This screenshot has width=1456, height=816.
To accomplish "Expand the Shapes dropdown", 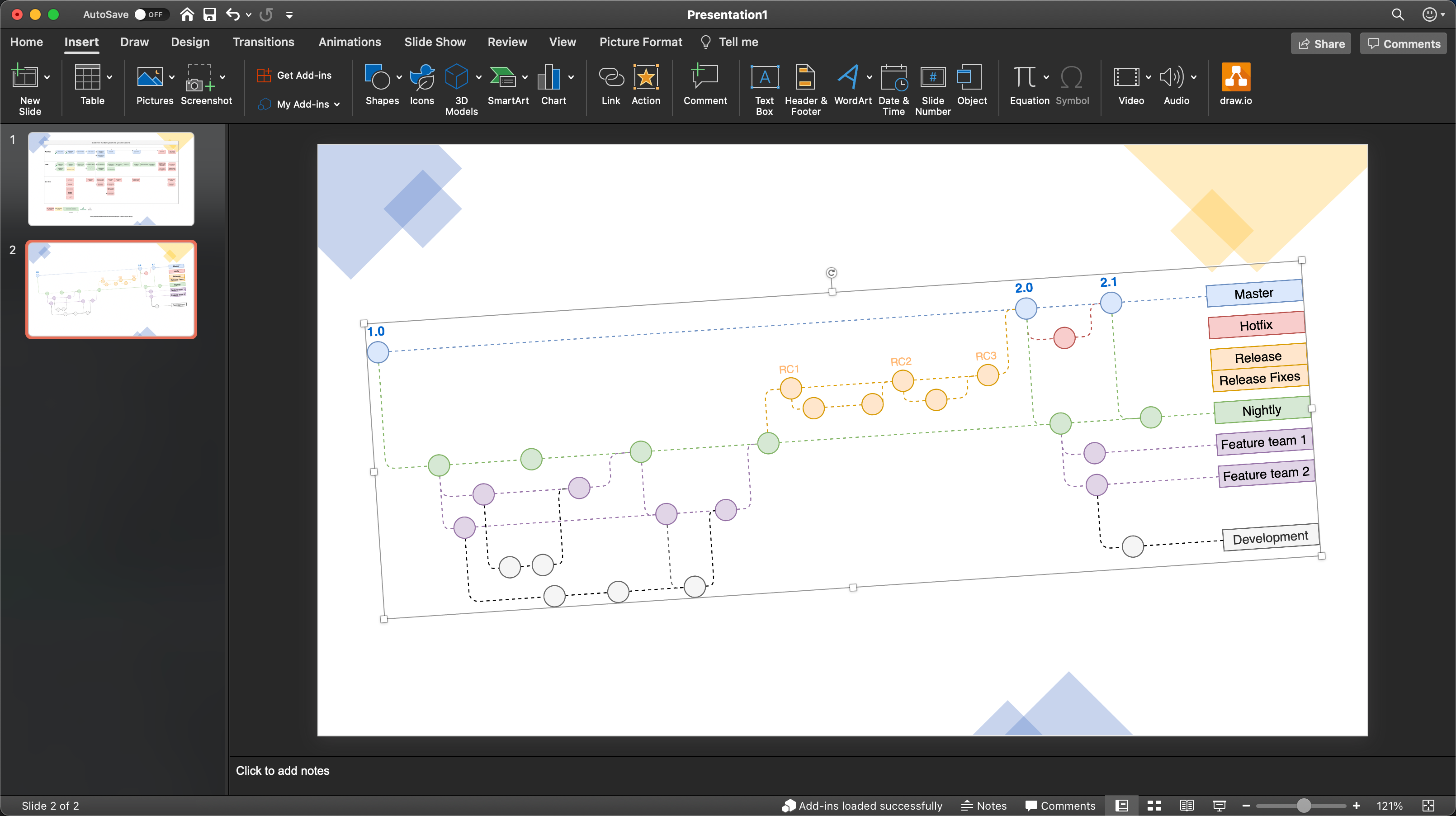I will tap(399, 77).
